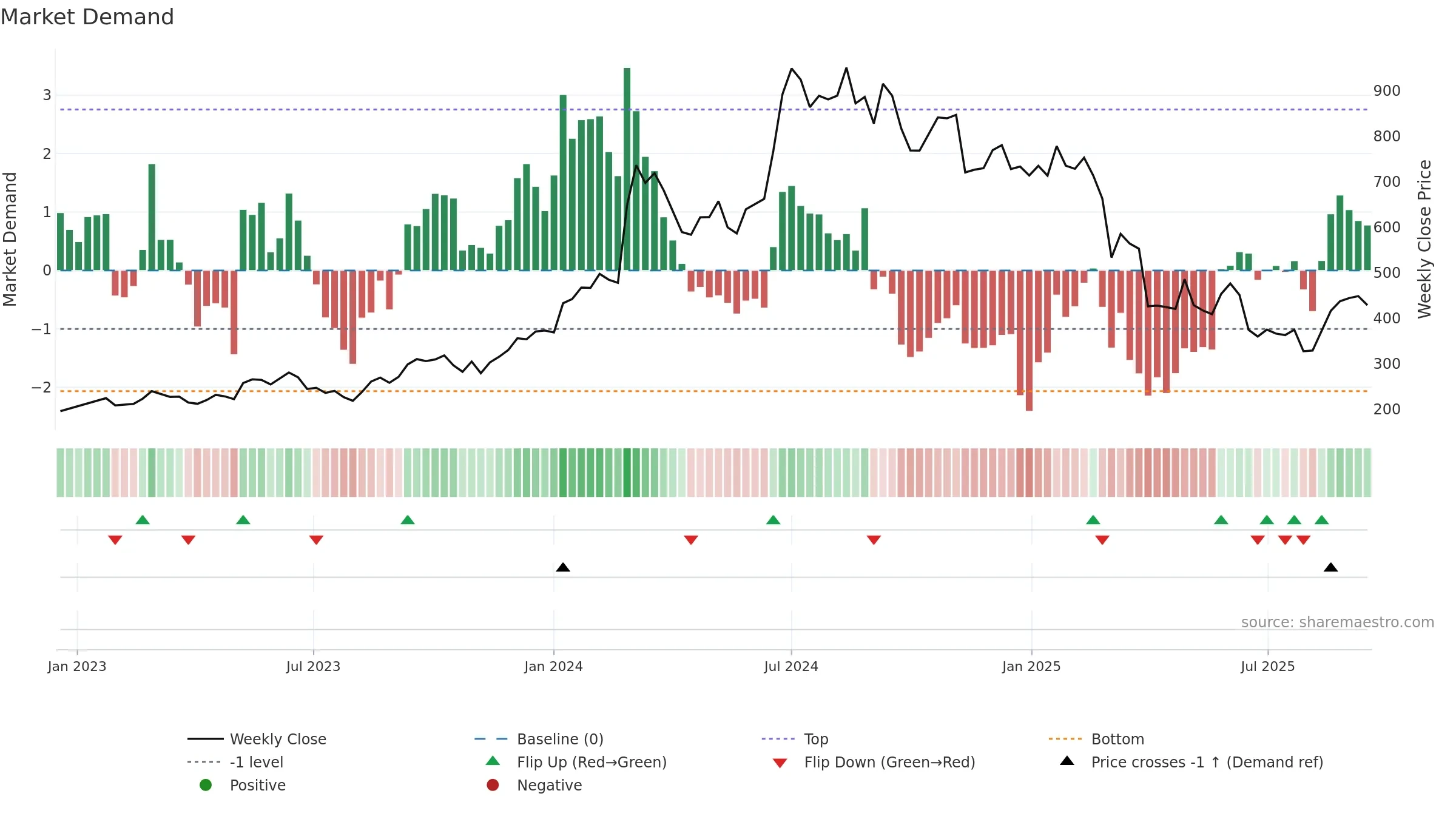Click the green triangle icon in legend
This screenshot has height=819, width=1456.
(493, 761)
